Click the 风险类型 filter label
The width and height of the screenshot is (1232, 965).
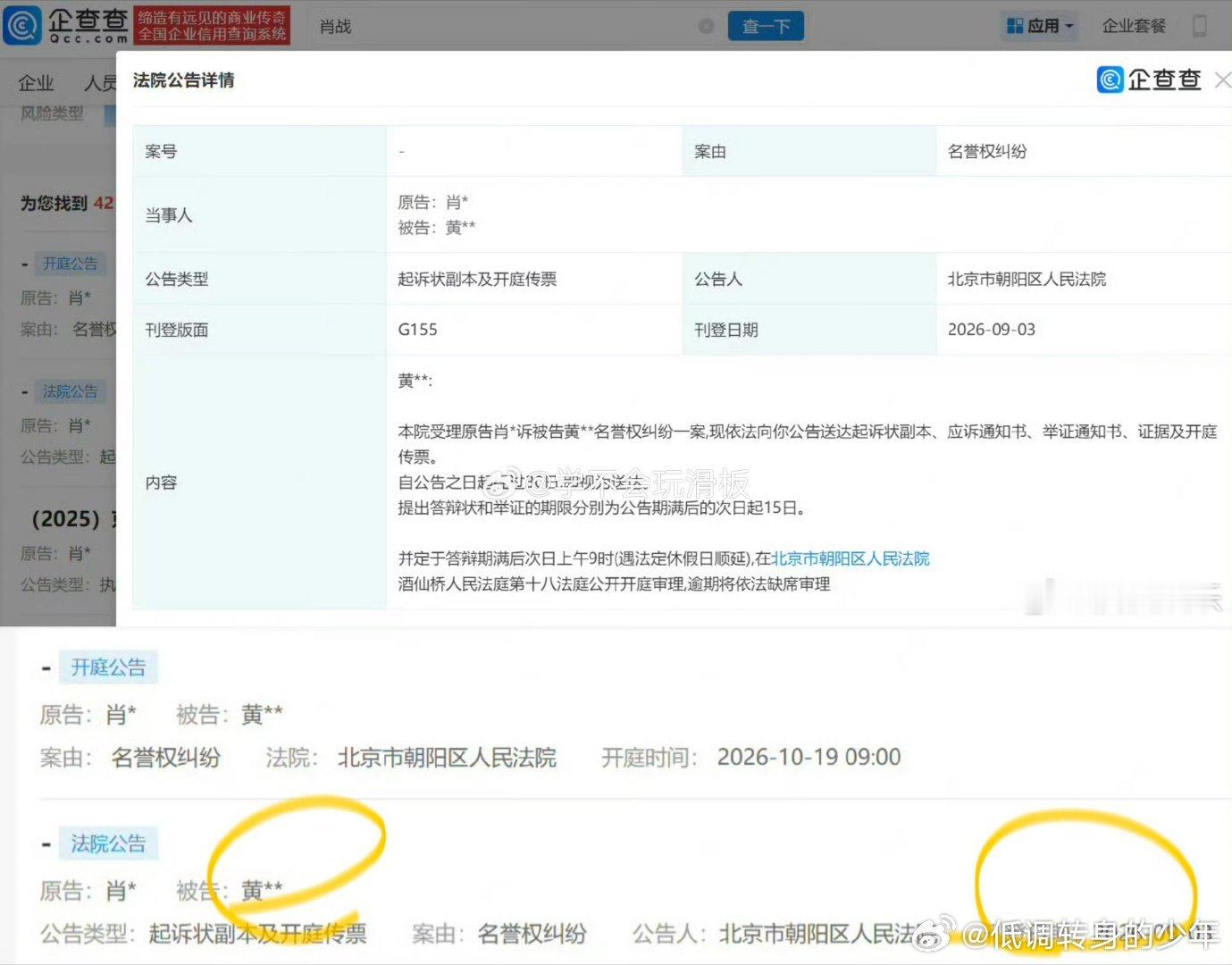click(x=52, y=113)
